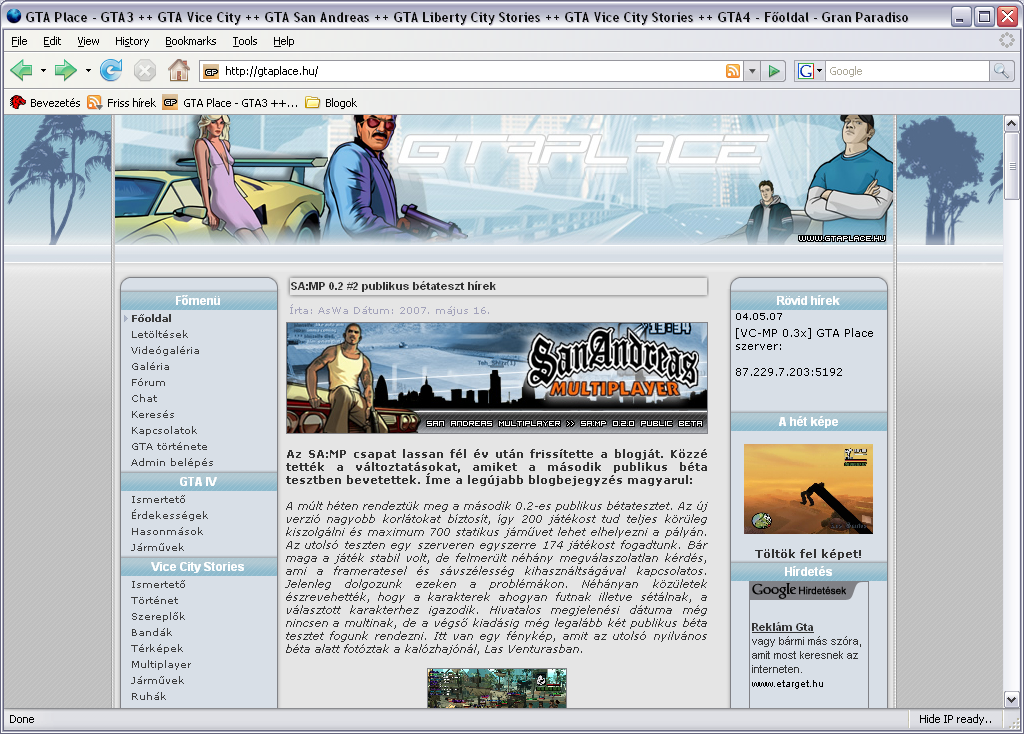Image resolution: width=1024 pixels, height=734 pixels.
Task: Open Hasonmások under GTA IV
Action: click(167, 532)
